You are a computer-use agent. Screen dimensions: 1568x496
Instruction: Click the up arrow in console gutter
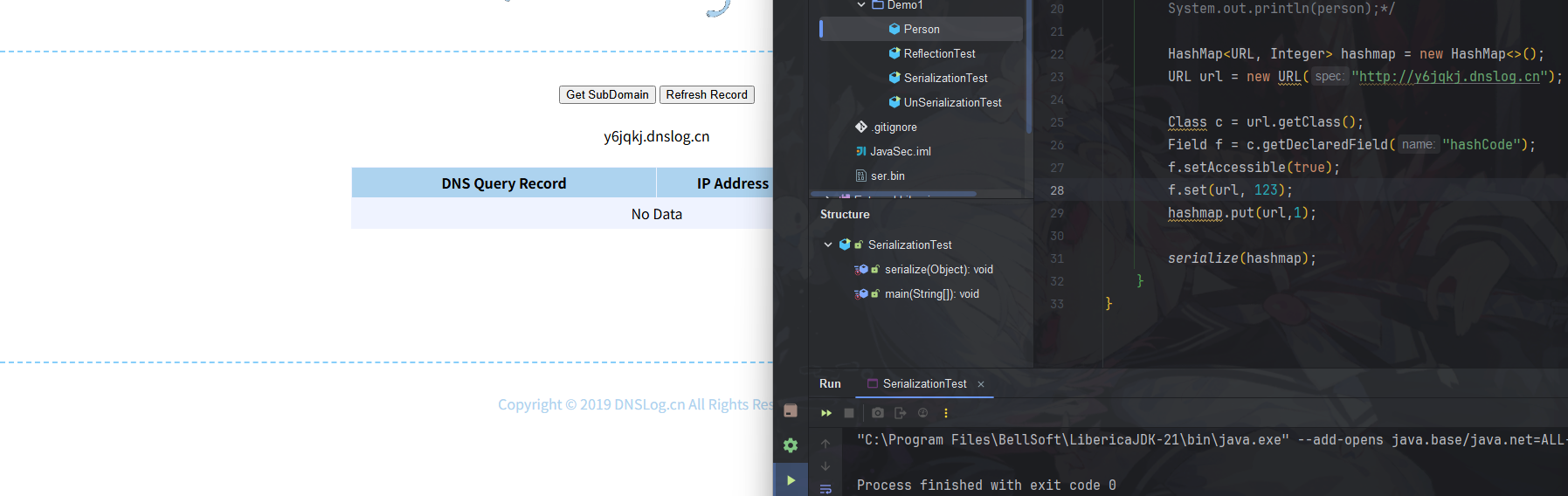point(825,444)
